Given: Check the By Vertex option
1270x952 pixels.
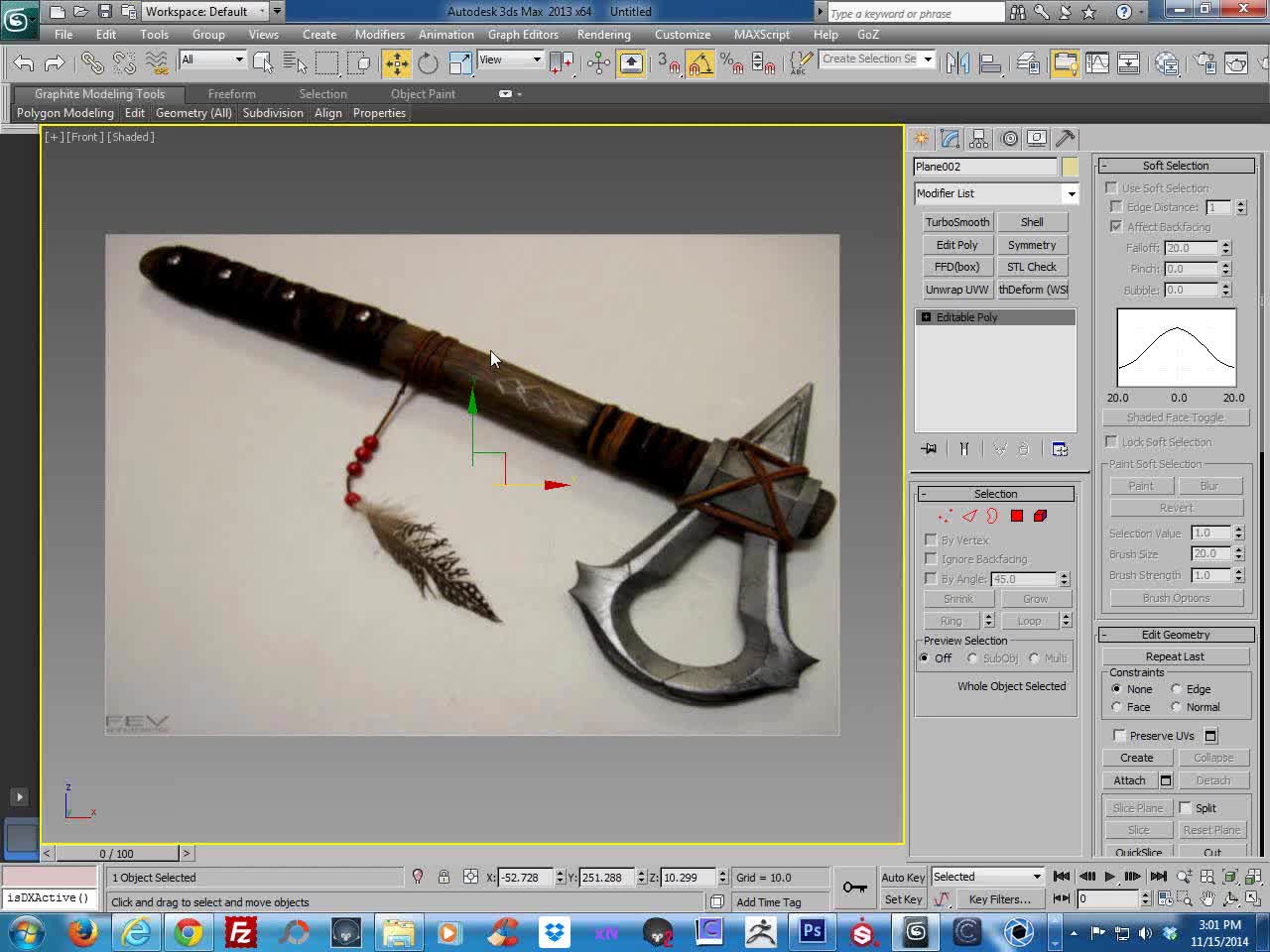Looking at the screenshot, I should click(931, 539).
